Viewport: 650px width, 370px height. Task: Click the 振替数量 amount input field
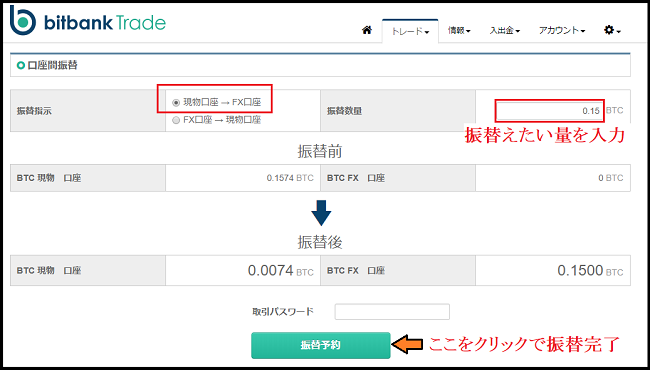pyautogui.click(x=550, y=111)
